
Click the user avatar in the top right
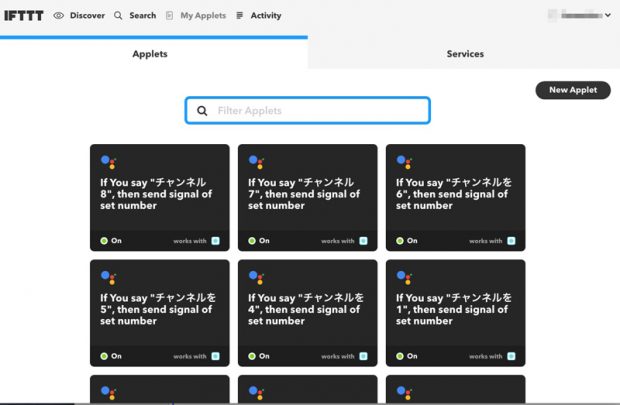(x=552, y=15)
